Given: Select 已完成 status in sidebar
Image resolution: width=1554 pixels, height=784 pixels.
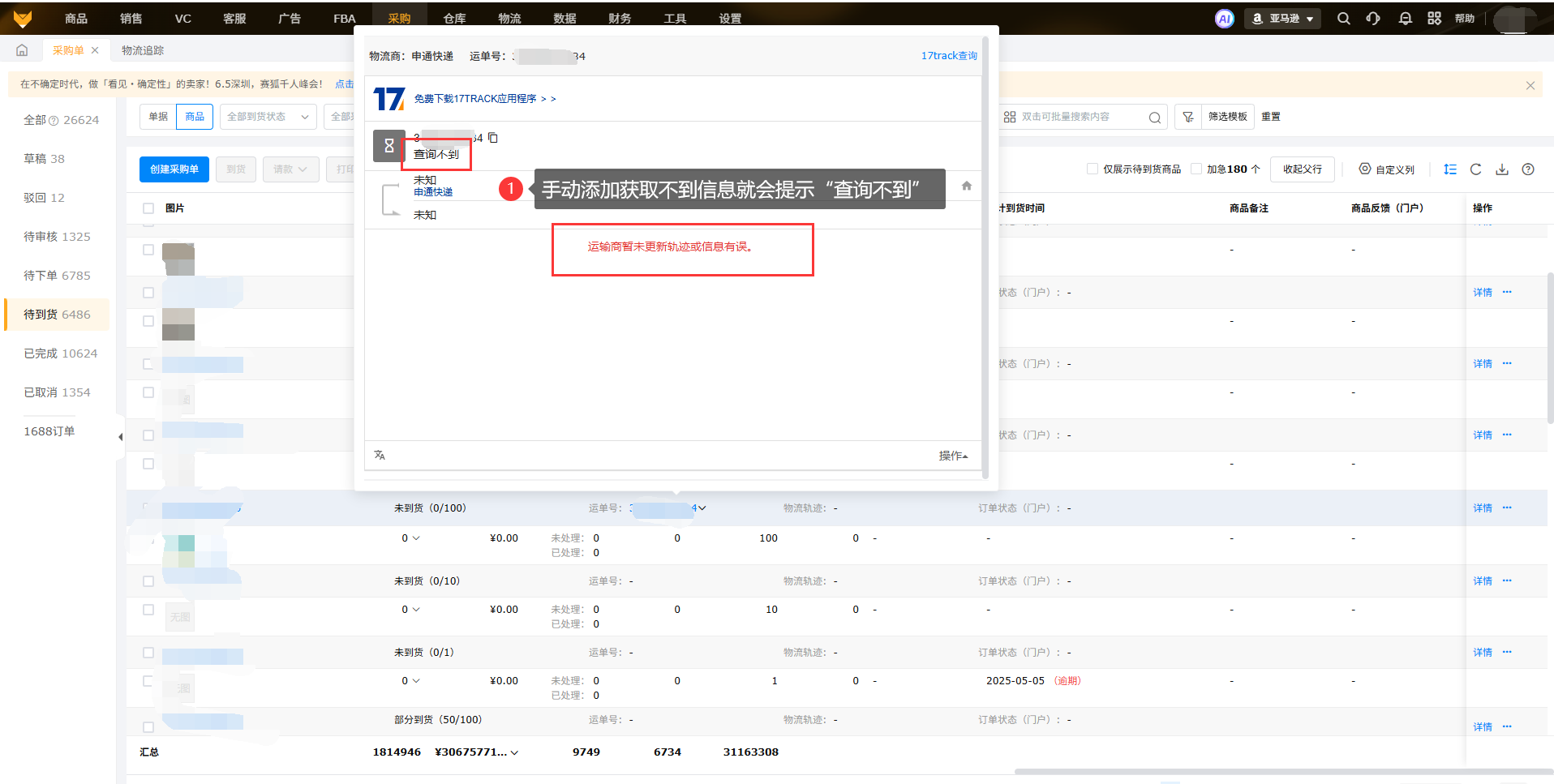Looking at the screenshot, I should [60, 353].
